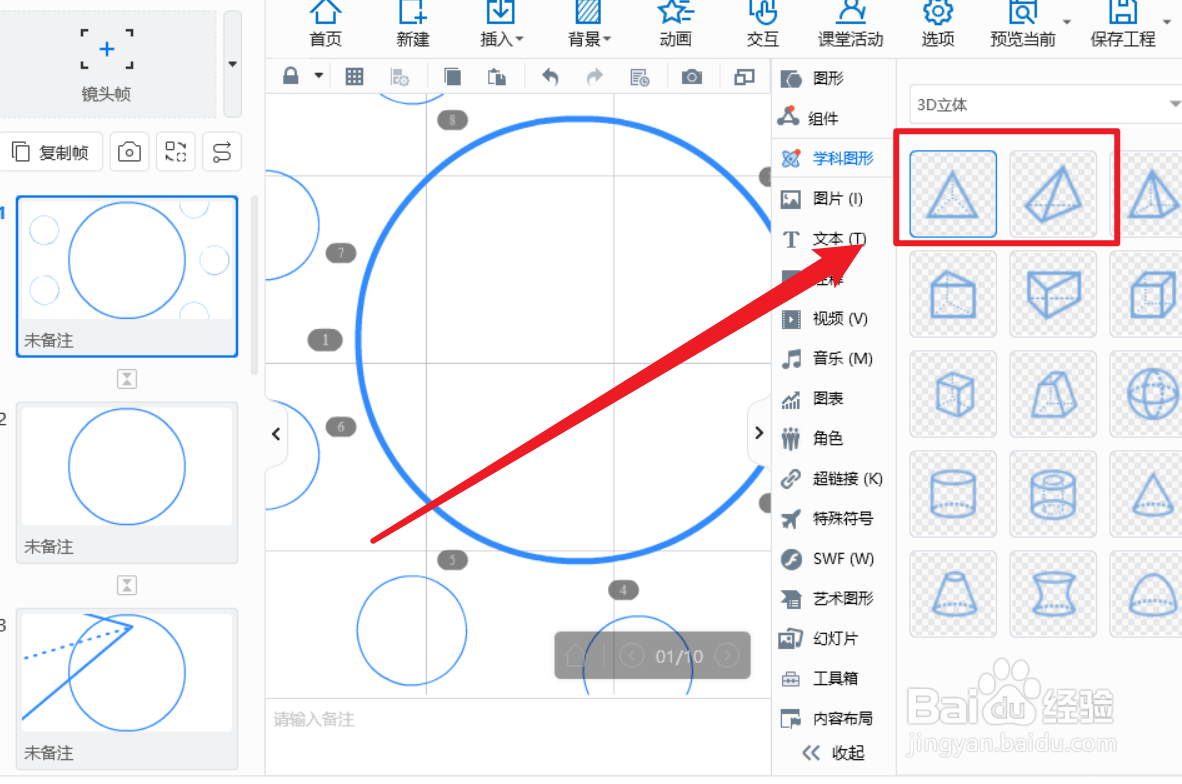Create a new project with 新建
Image resolution: width=1182 pixels, height=784 pixels.
pyautogui.click(x=412, y=24)
